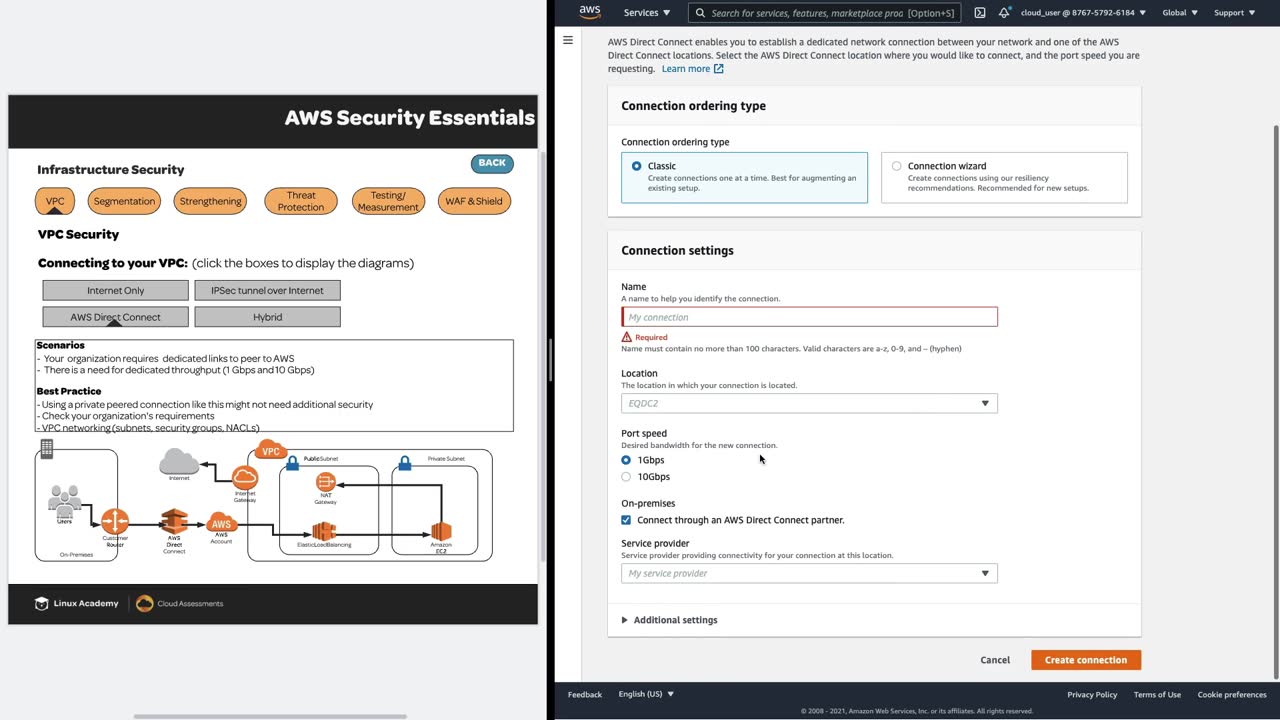The image size is (1280, 720).
Task: Open the Service provider dropdown
Action: click(809, 573)
